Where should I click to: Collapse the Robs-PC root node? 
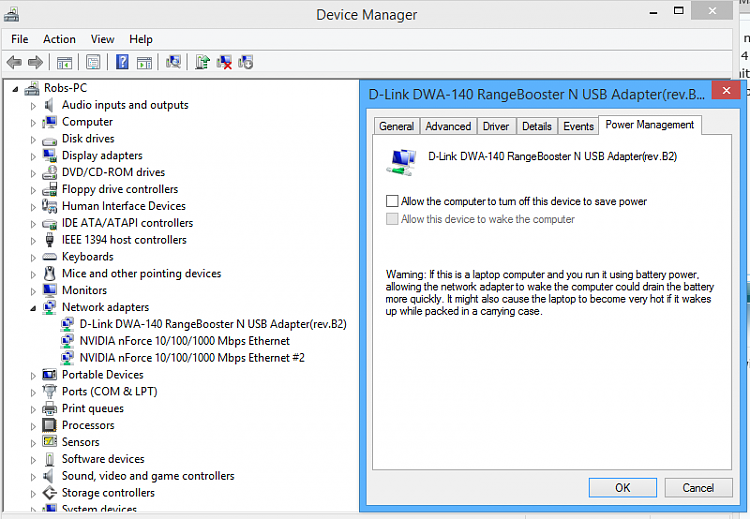[15, 89]
